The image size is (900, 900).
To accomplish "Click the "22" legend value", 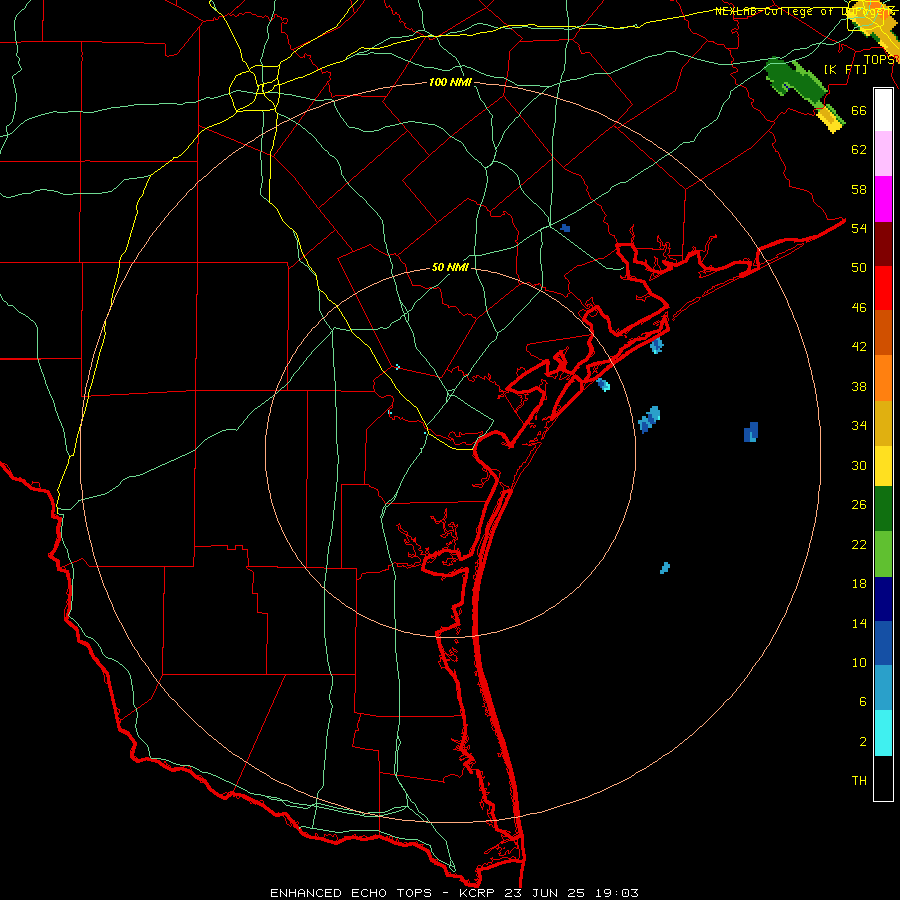I will coord(859,545).
